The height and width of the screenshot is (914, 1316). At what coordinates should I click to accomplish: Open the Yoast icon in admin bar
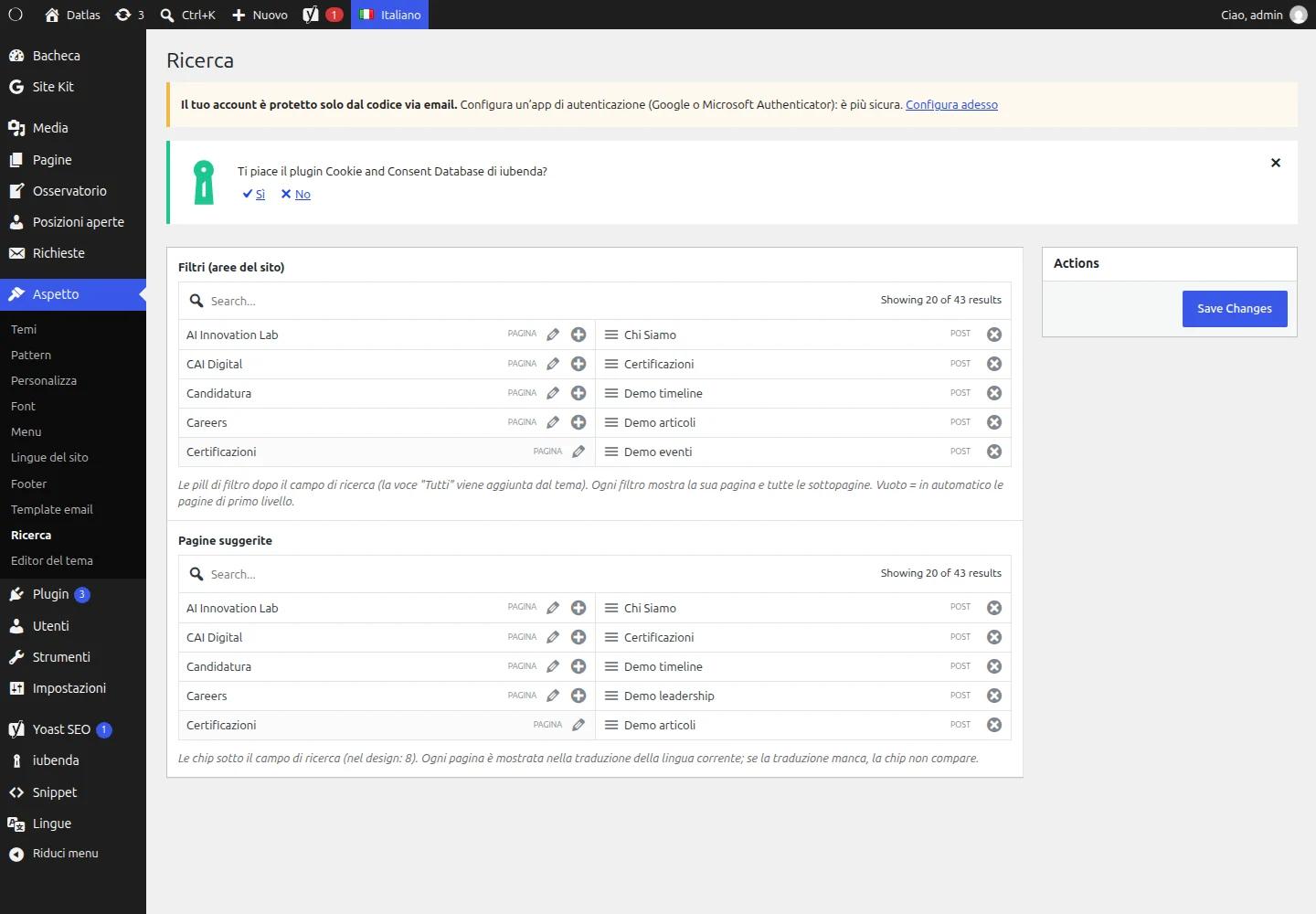coord(323,15)
